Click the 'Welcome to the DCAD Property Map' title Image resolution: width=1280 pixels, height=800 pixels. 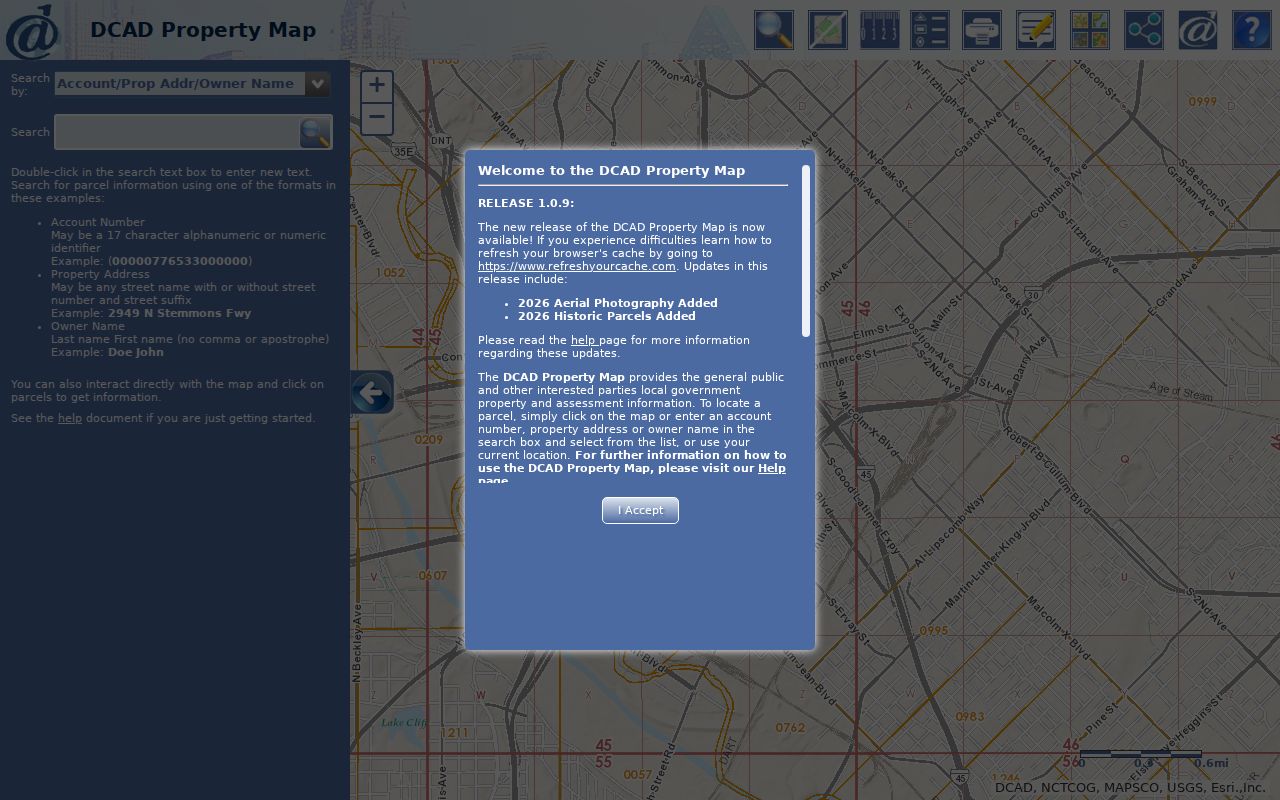point(611,170)
